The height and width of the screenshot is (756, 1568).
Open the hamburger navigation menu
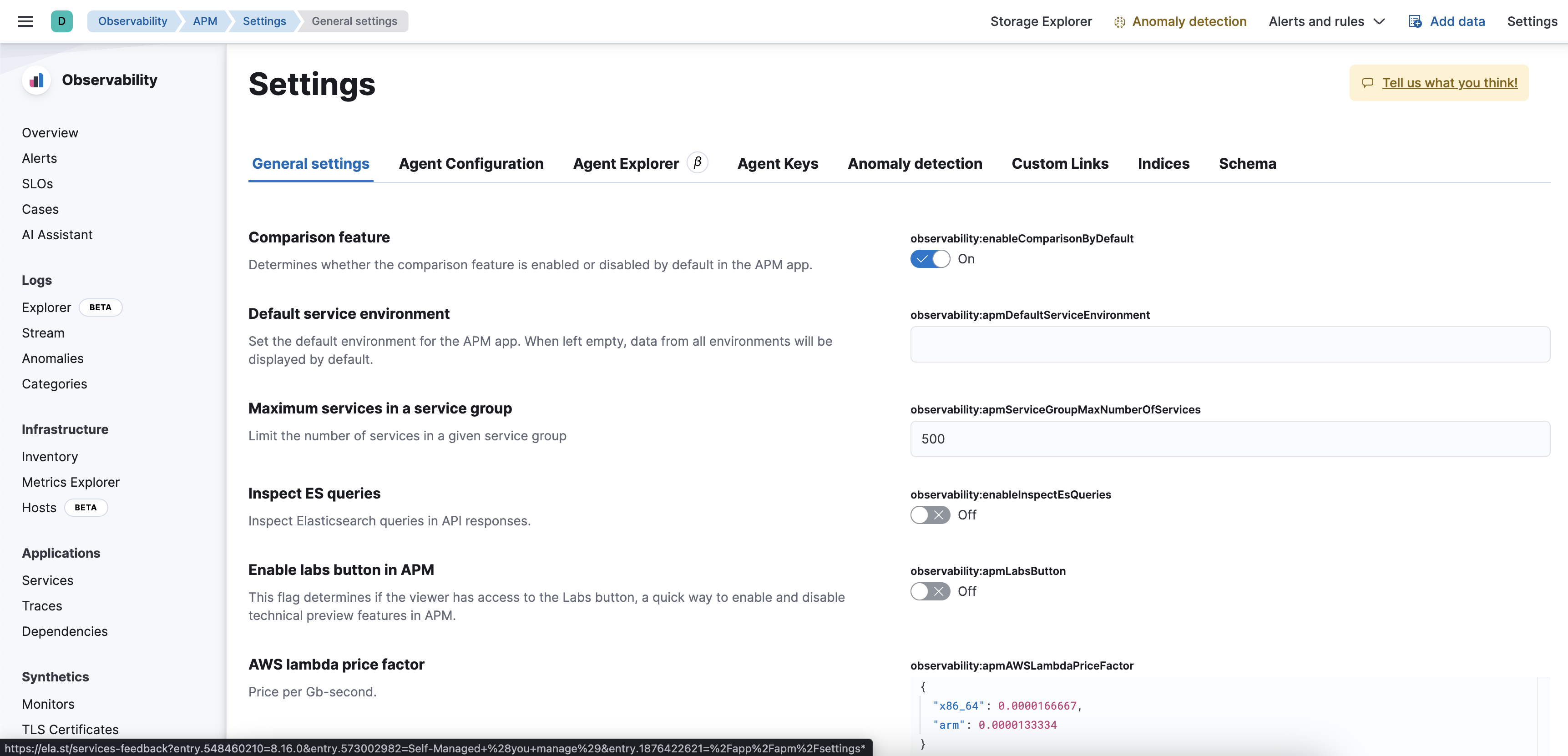click(x=25, y=21)
